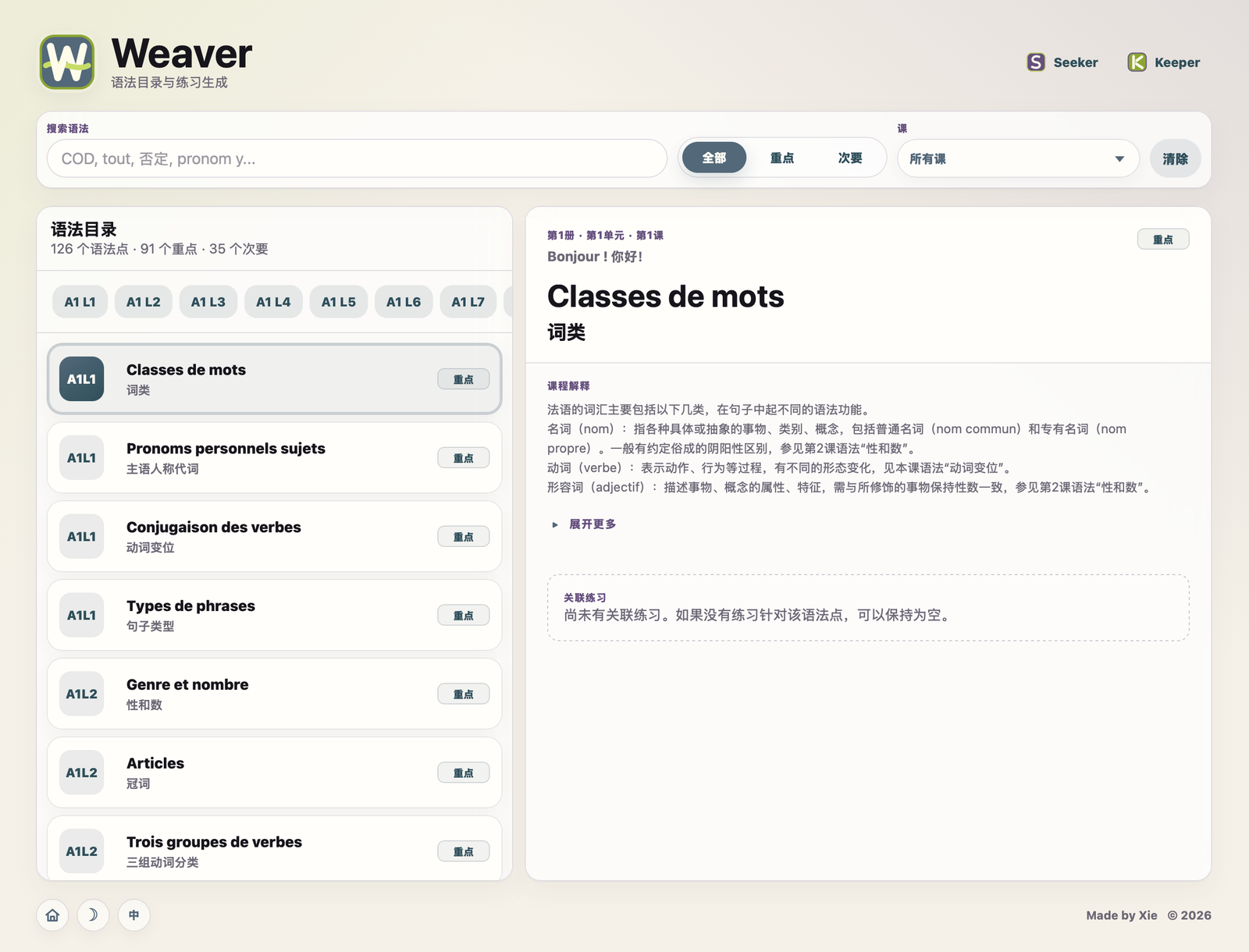
Task: Click the search grammar input field
Action: (x=357, y=158)
